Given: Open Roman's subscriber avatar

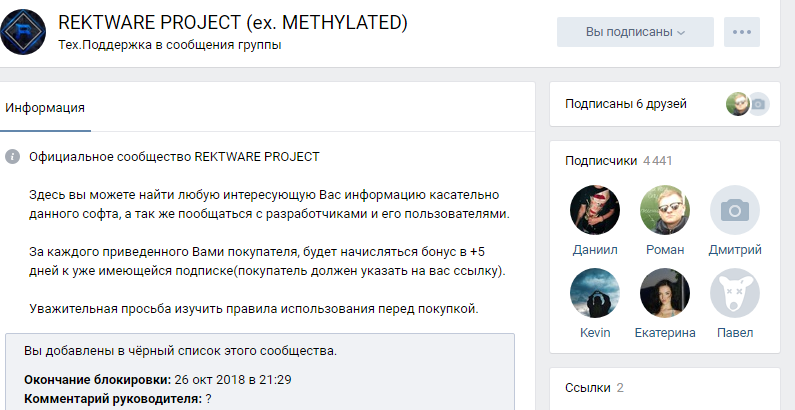Looking at the screenshot, I should (x=665, y=209).
